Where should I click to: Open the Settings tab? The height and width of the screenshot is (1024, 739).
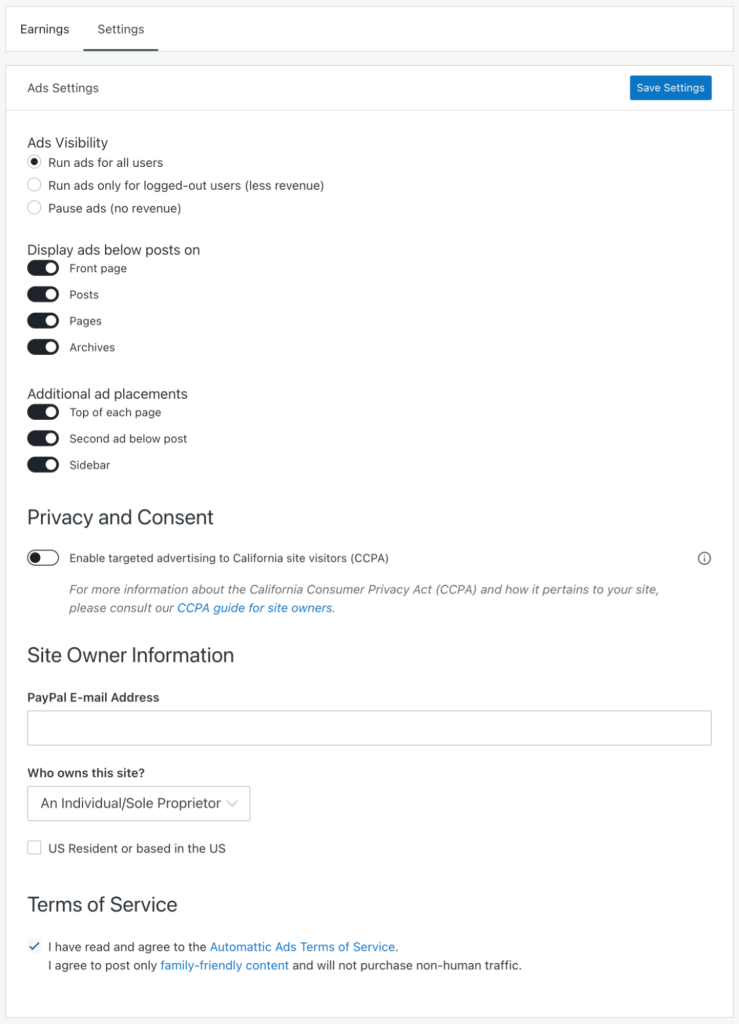121,29
